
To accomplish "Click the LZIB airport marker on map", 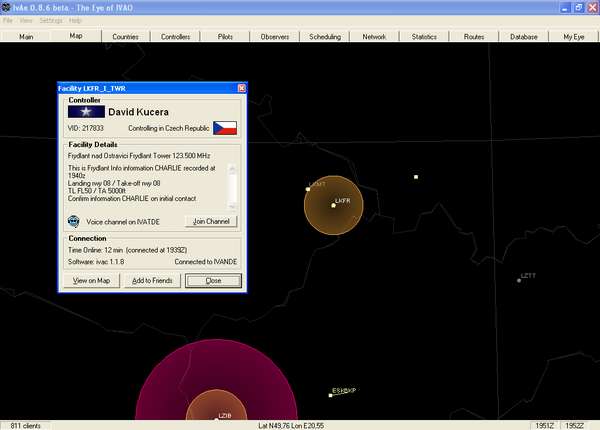I will pyautogui.click(x=217, y=419).
